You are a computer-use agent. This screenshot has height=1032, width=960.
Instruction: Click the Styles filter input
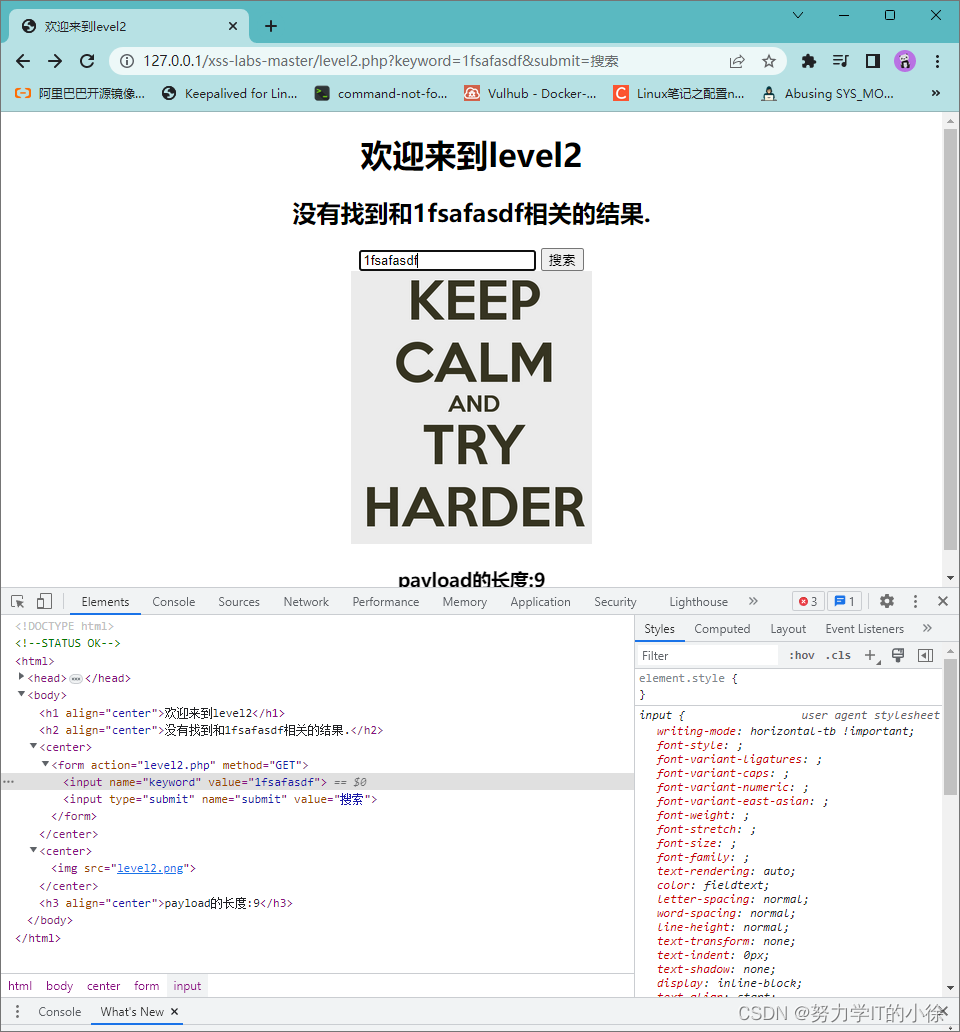(707, 656)
